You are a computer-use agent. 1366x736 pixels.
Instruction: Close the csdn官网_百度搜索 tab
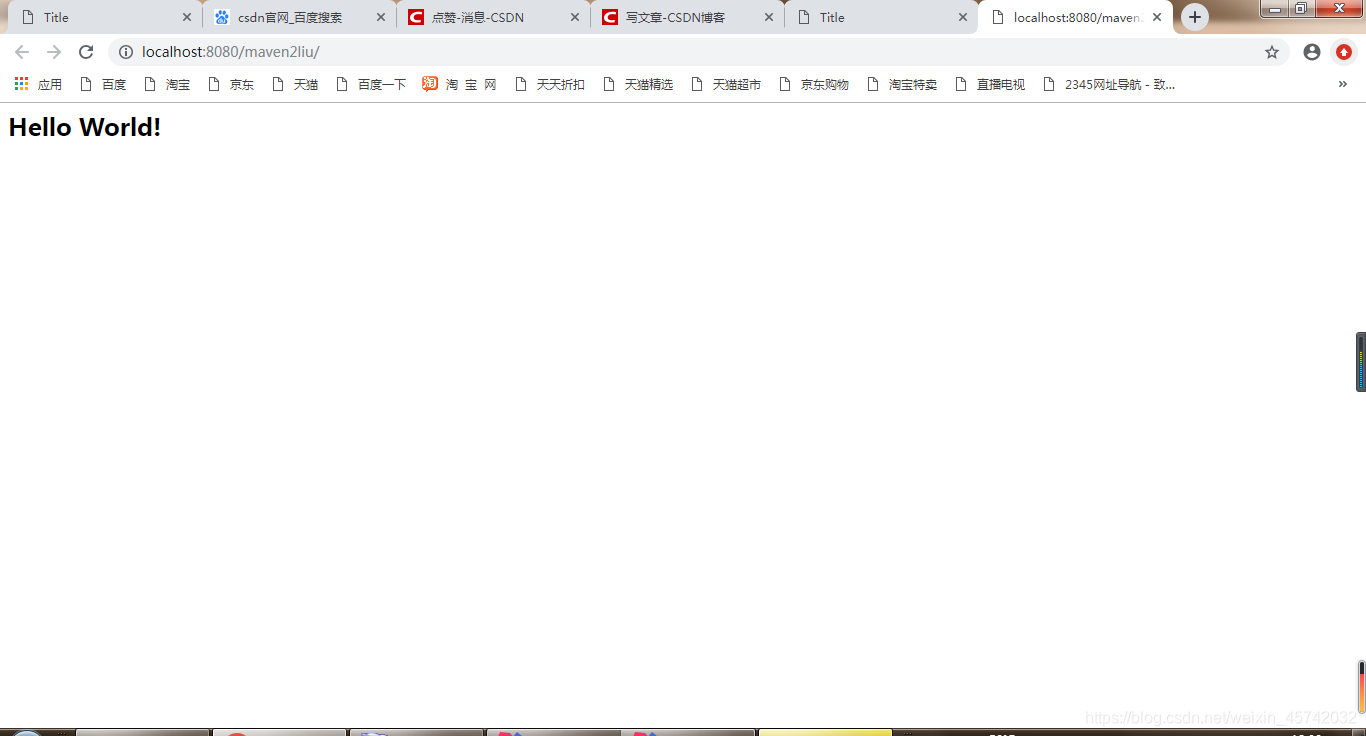381,17
